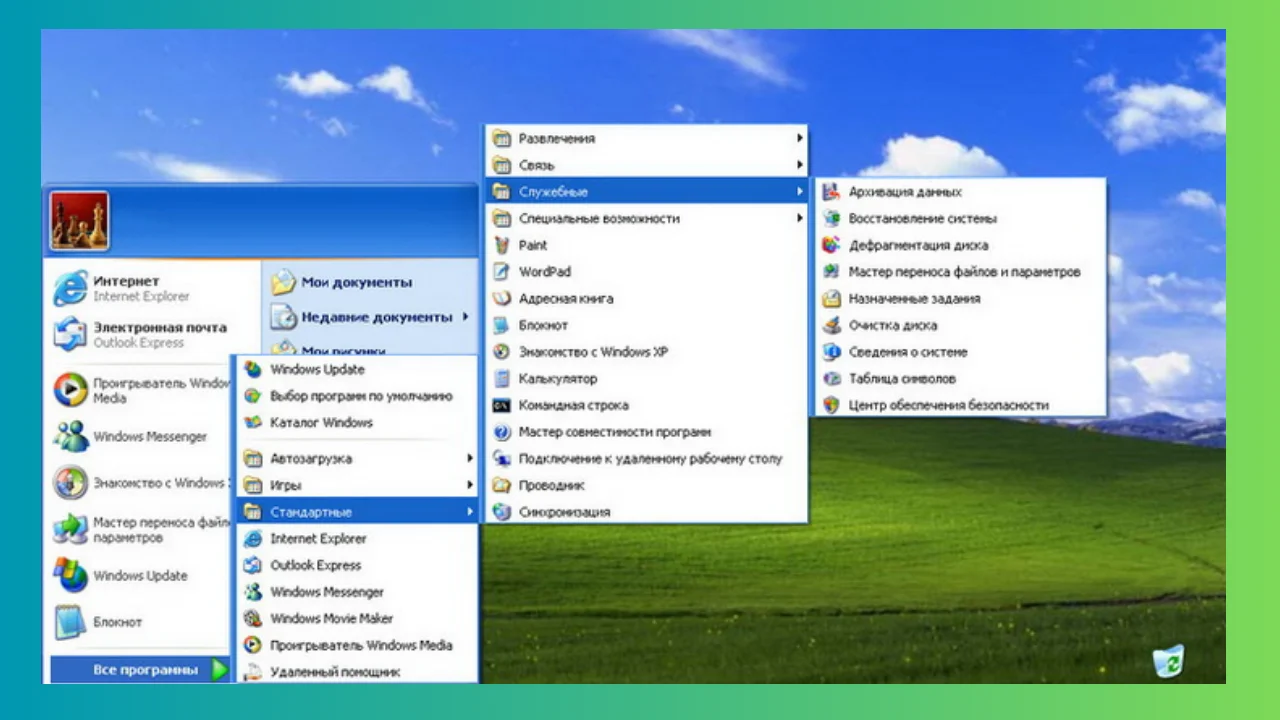Expand the Служебные submenu arrow
The image size is (1280, 720).
pos(799,192)
